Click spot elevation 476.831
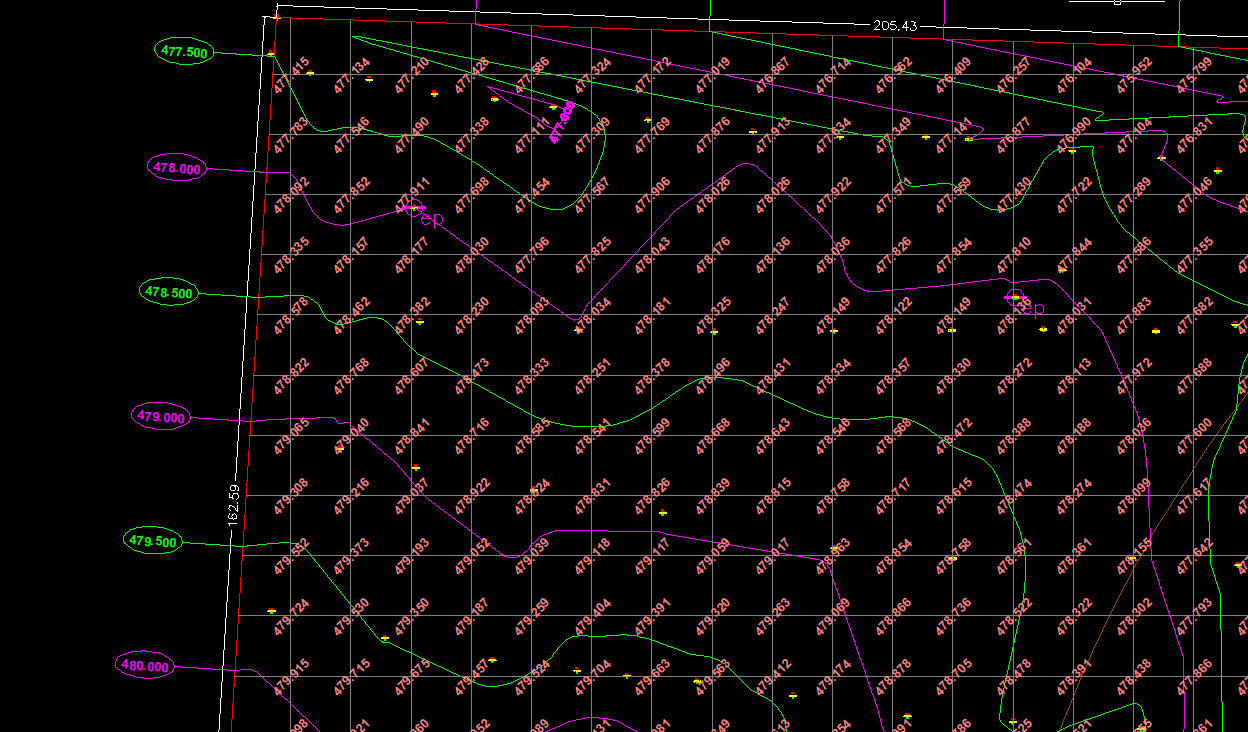Screen dimensions: 1248x732 (x=1195, y=136)
